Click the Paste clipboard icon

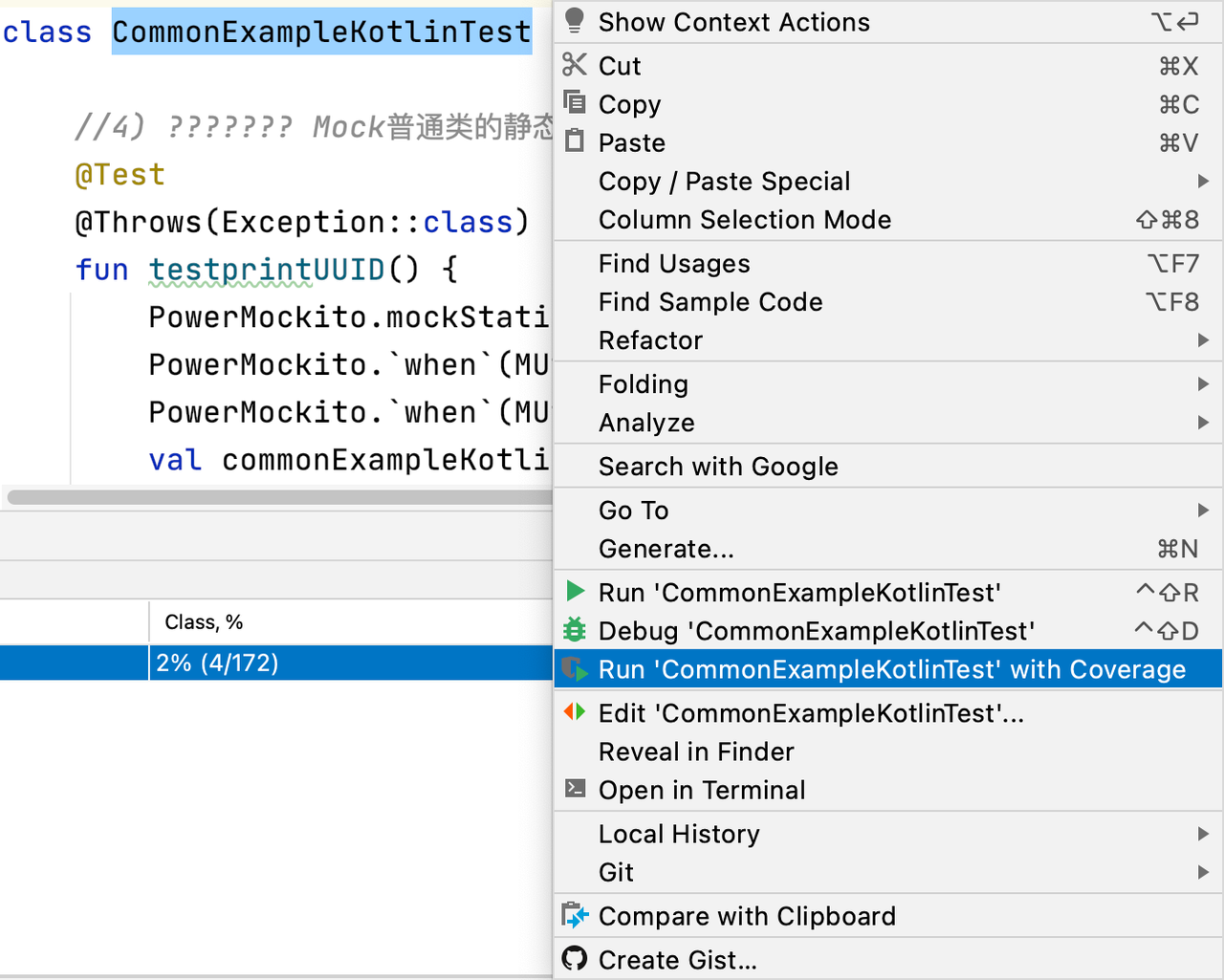[574, 141]
